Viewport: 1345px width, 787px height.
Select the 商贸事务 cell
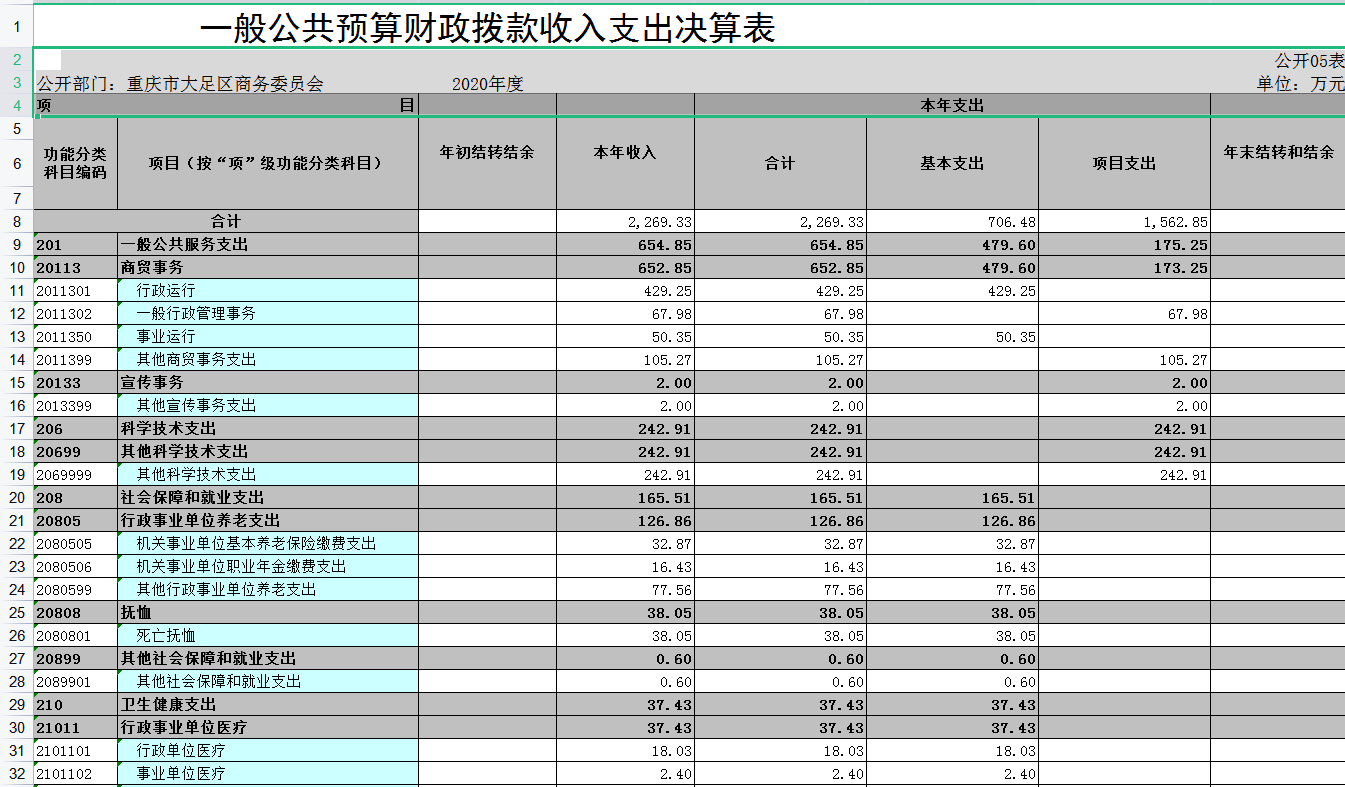267,267
